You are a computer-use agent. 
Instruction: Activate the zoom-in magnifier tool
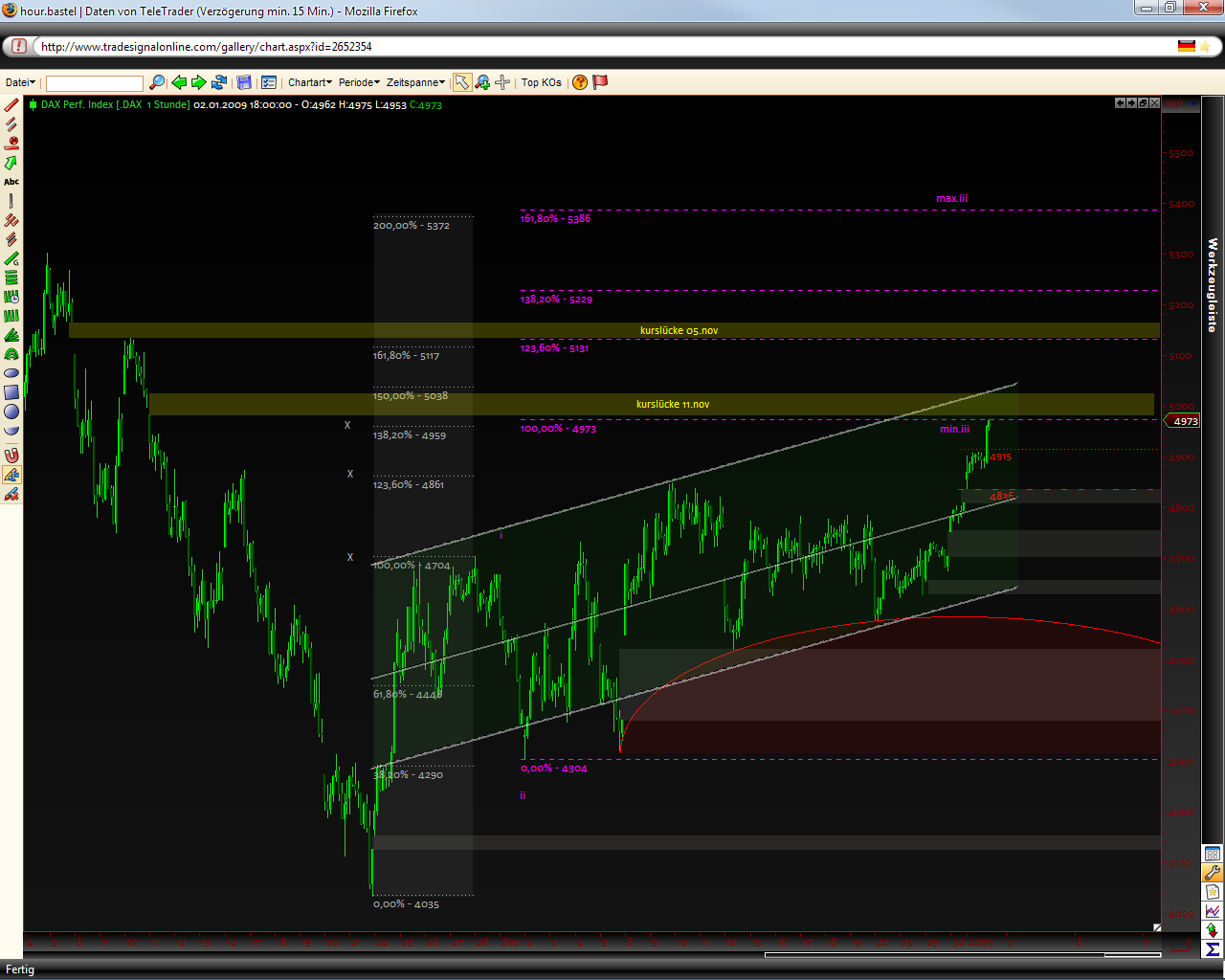(x=482, y=82)
